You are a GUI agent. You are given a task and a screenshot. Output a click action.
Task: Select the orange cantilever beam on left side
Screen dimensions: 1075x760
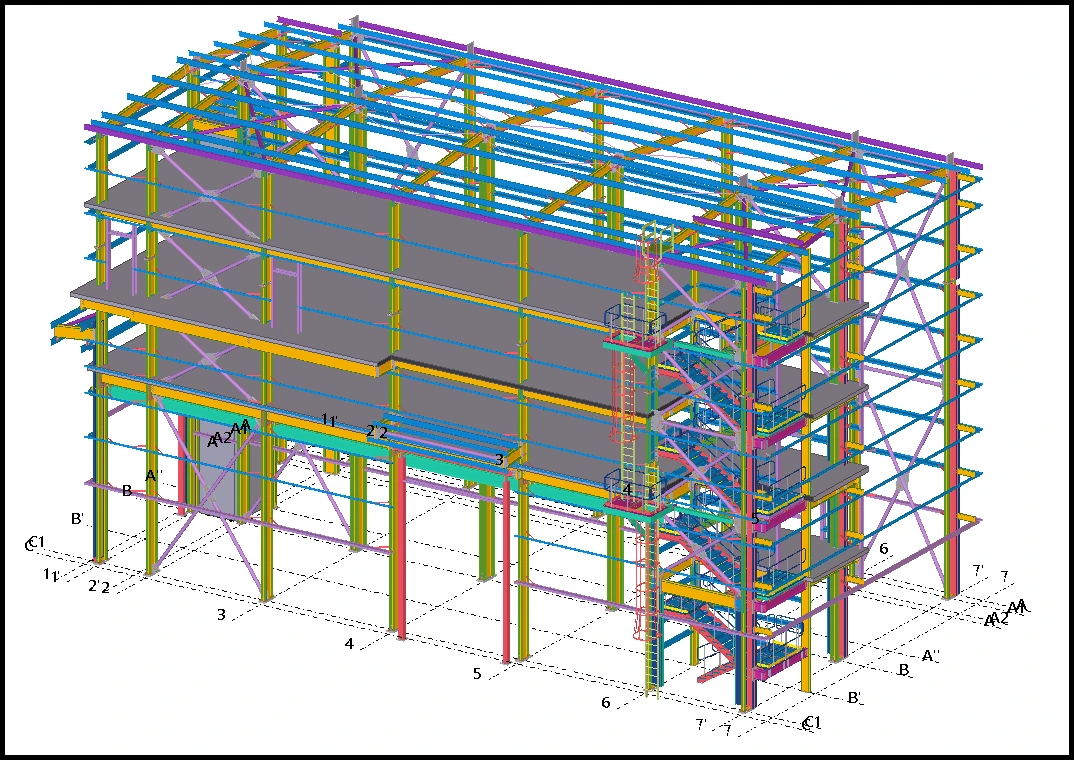[75, 331]
